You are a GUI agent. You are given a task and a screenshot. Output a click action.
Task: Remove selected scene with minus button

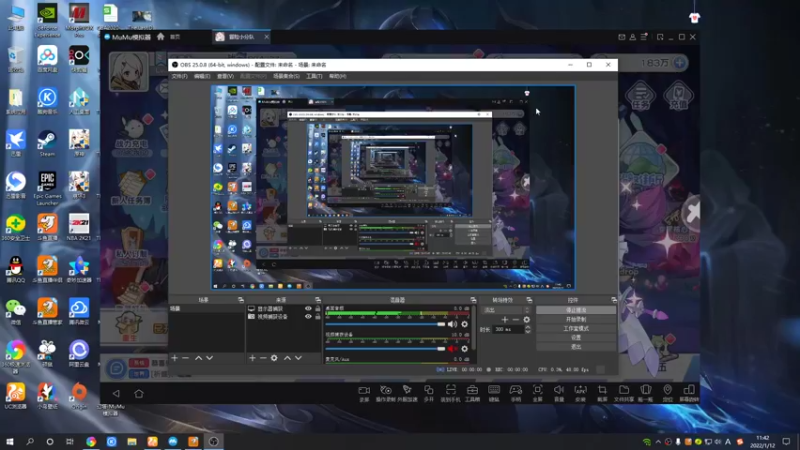coord(186,358)
